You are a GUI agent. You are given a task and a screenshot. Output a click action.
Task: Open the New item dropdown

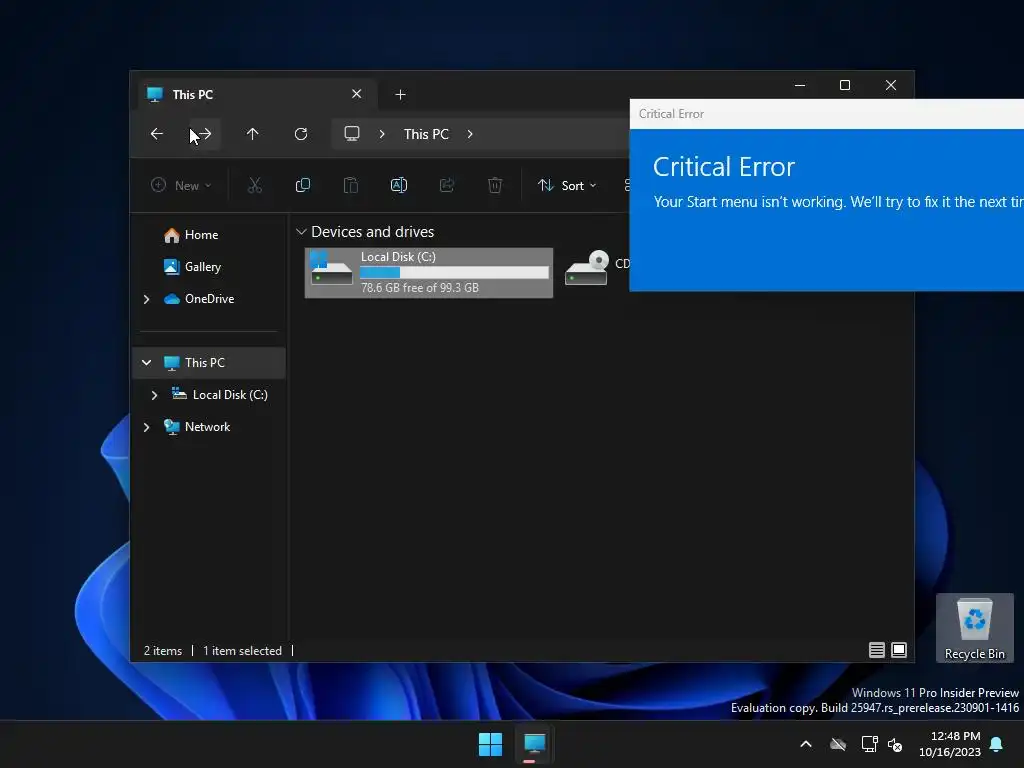[x=181, y=185]
